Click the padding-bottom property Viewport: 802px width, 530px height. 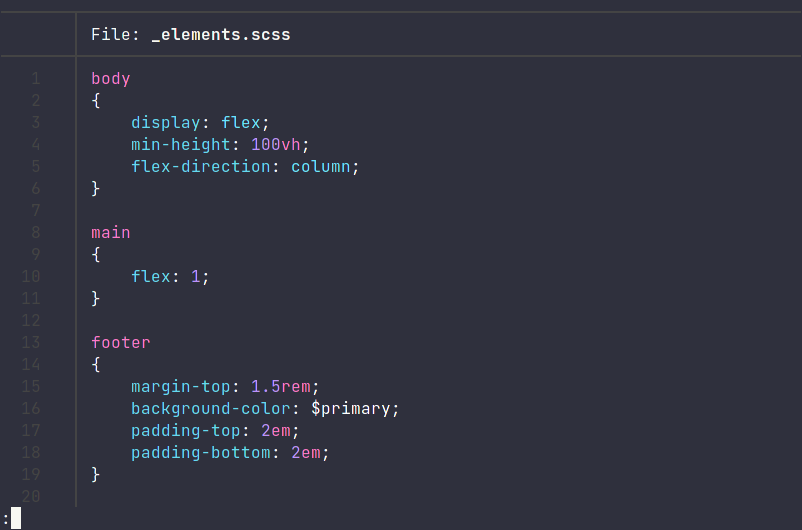pos(200,453)
